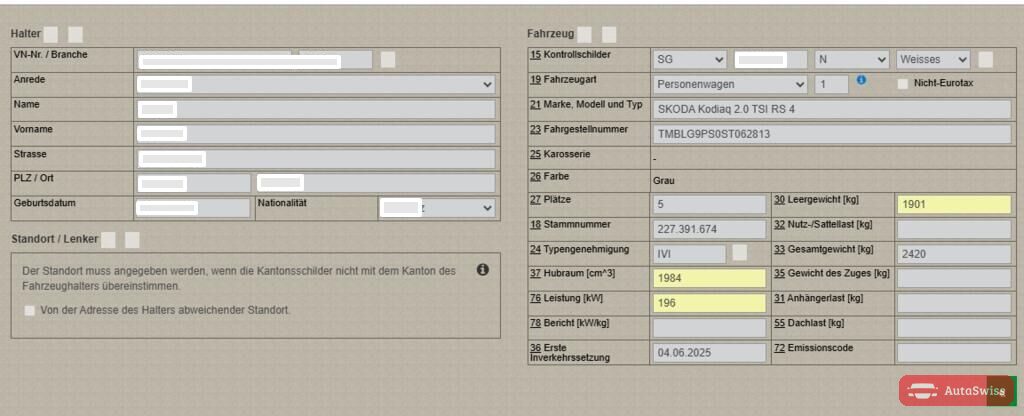Screen dimensions: 1024x416
Task: Click the '19 Fahrzeugart' label
Action: [564, 80]
